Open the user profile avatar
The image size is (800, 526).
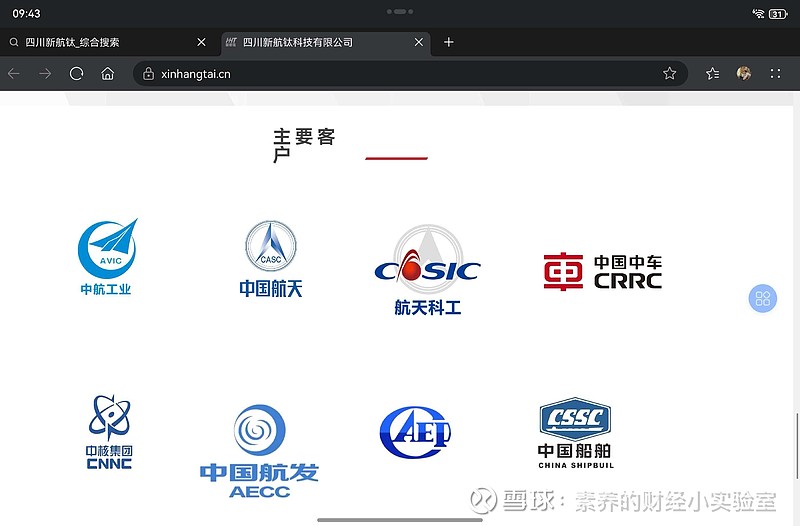tap(744, 73)
